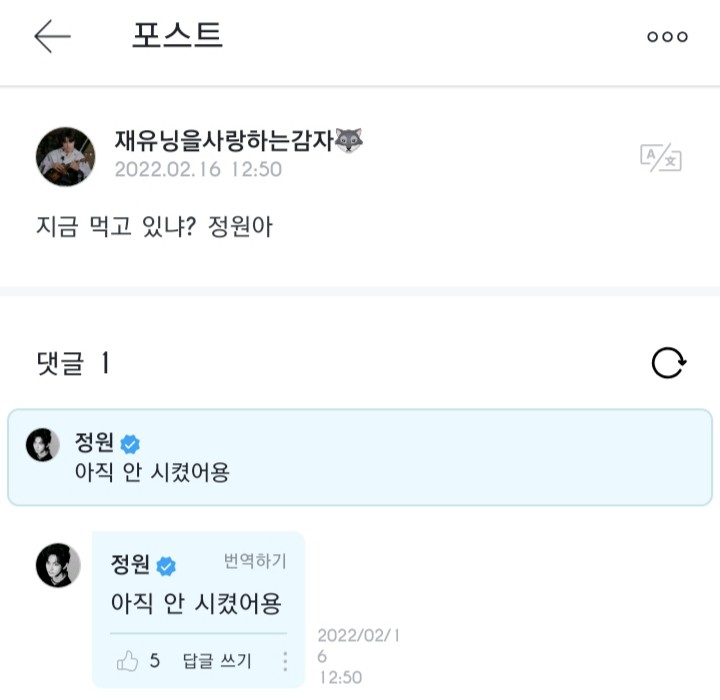Tap the back arrow icon
This screenshot has width=720, height=700.
[x=52, y=37]
